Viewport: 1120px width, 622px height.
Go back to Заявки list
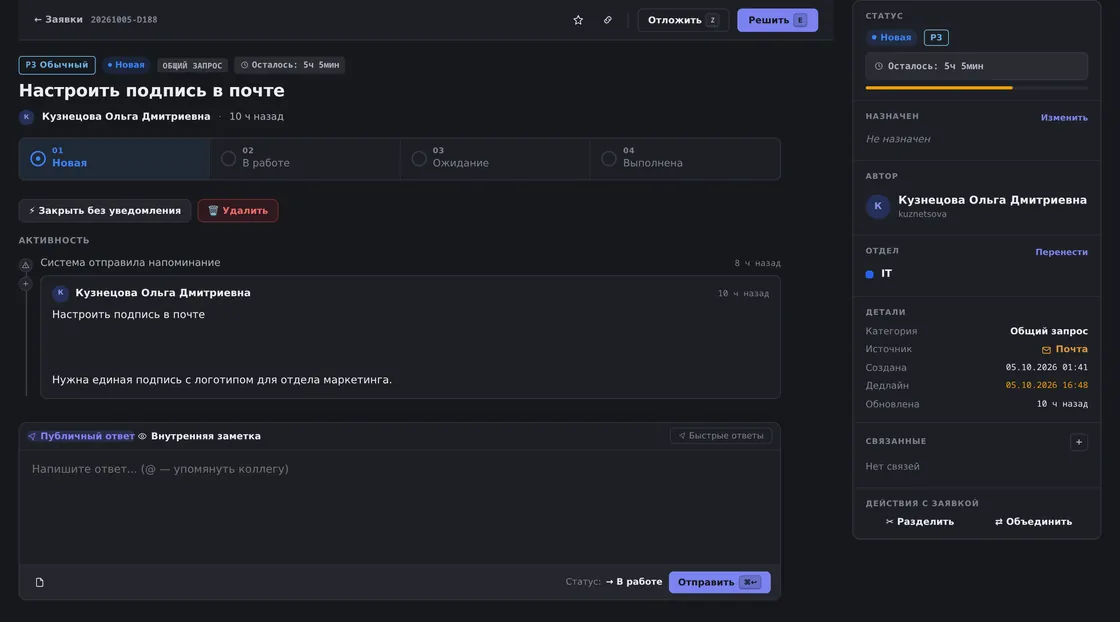pos(58,20)
